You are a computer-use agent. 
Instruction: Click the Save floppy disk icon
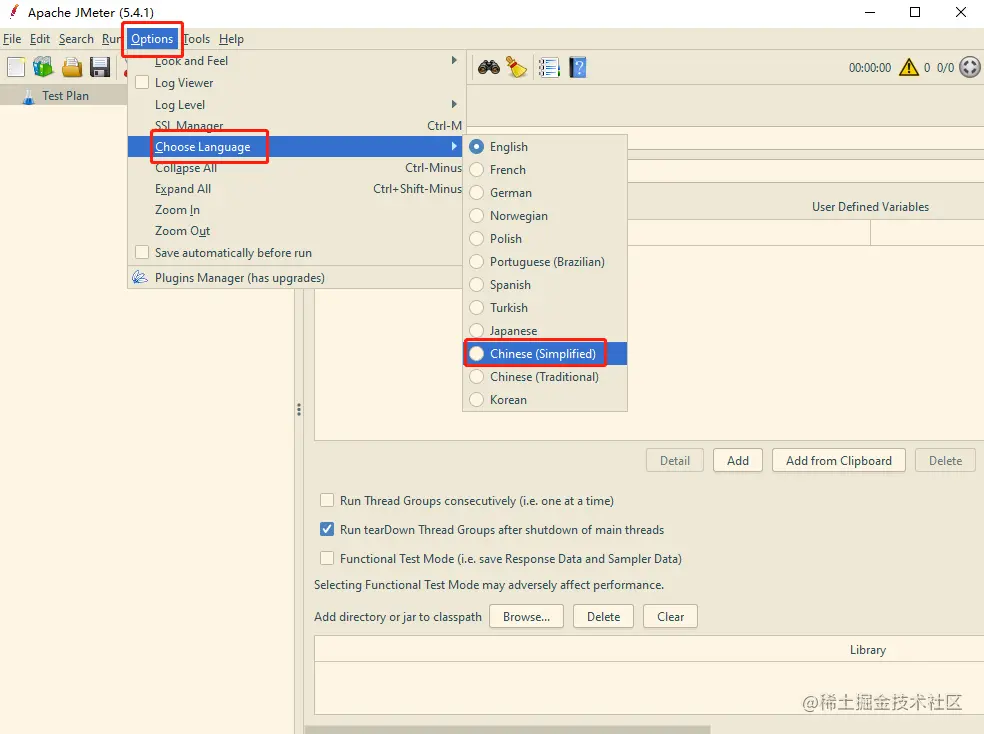100,67
